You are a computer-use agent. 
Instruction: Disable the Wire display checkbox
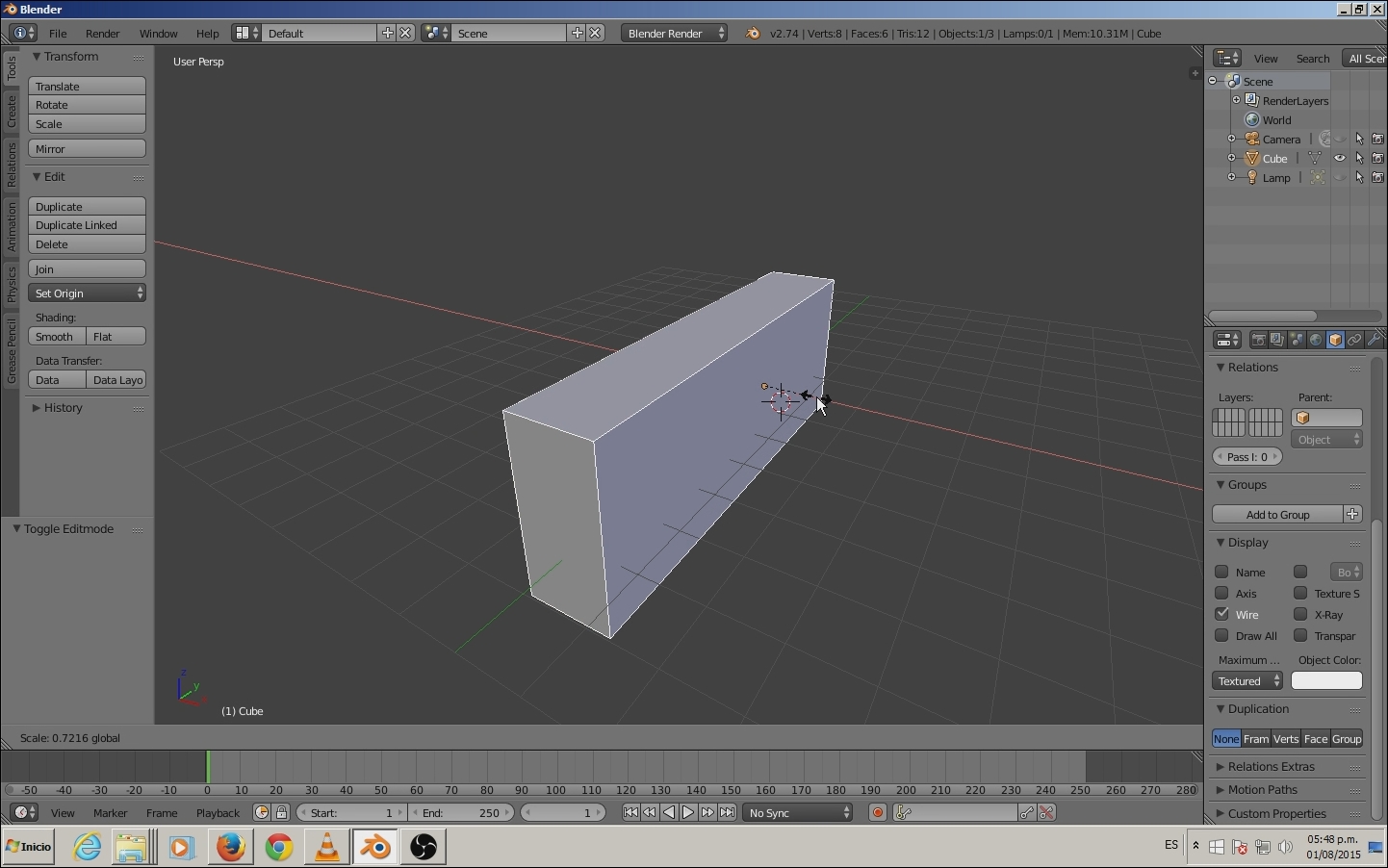pos(1222,614)
